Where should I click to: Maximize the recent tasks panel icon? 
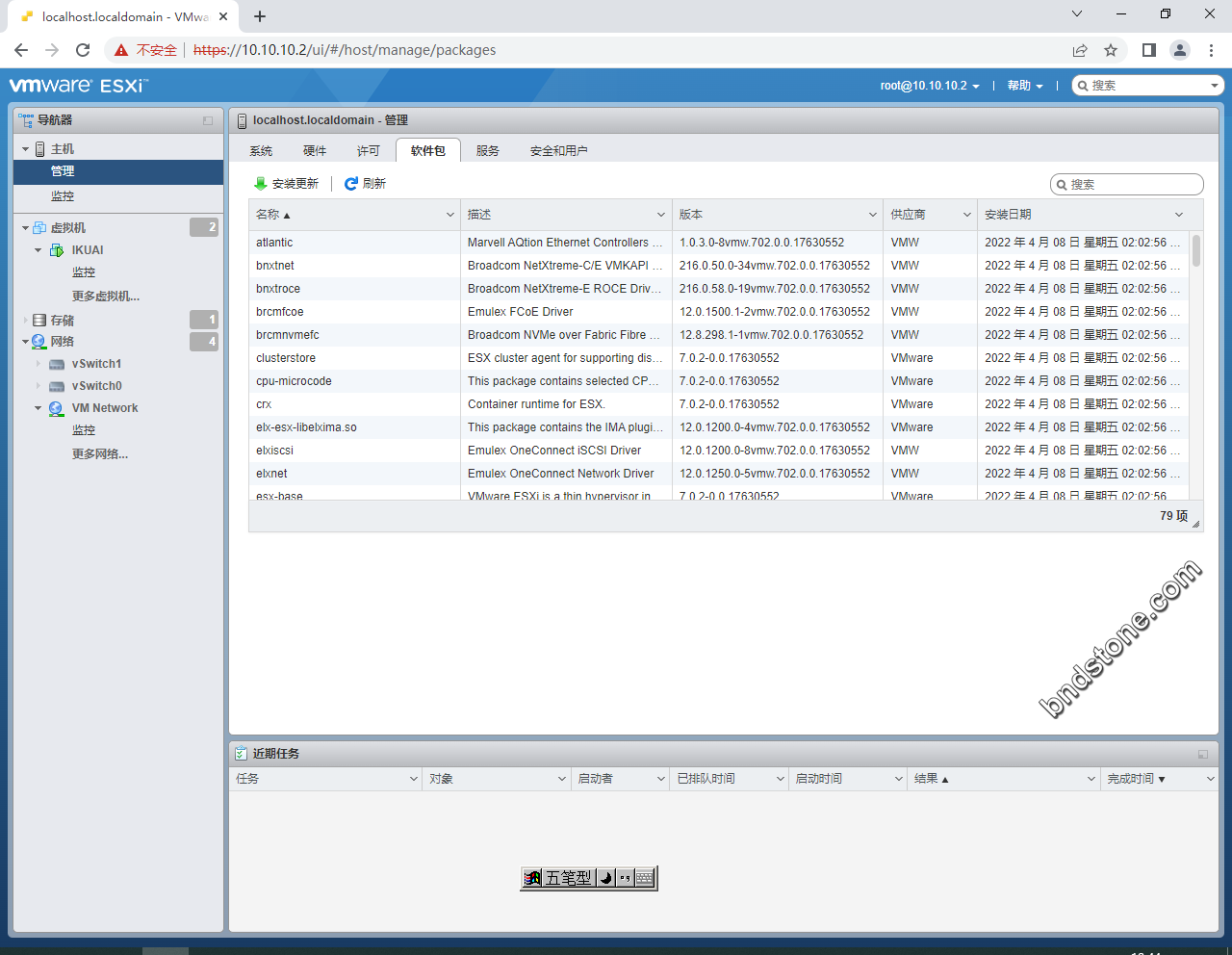(1203, 754)
